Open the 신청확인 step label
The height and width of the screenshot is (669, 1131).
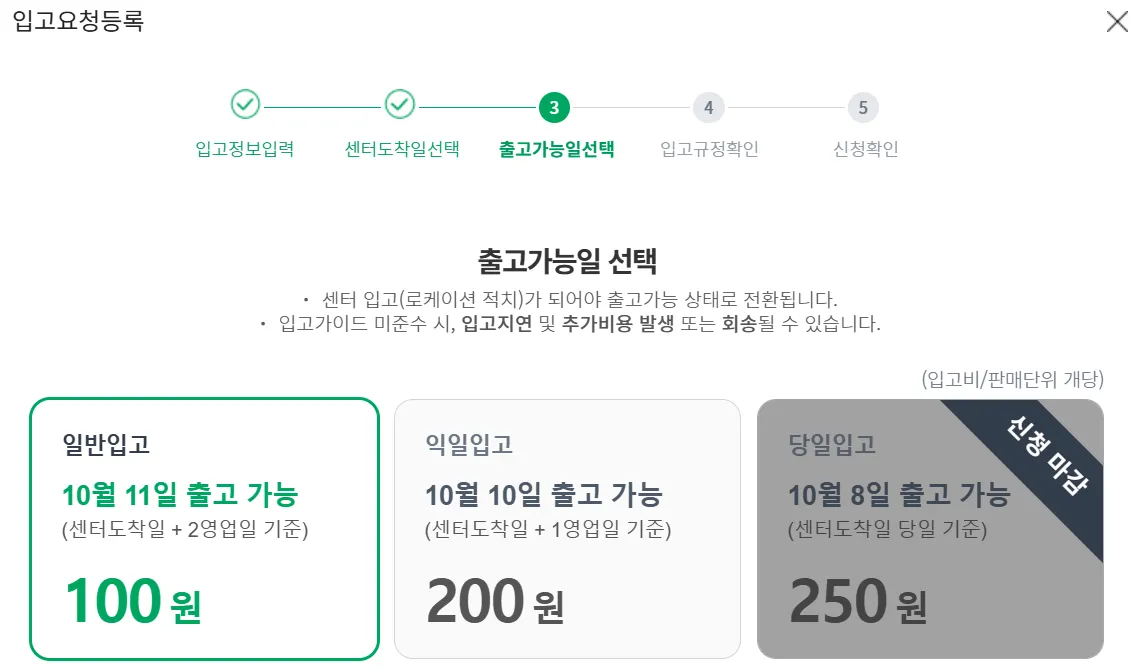(x=865, y=150)
